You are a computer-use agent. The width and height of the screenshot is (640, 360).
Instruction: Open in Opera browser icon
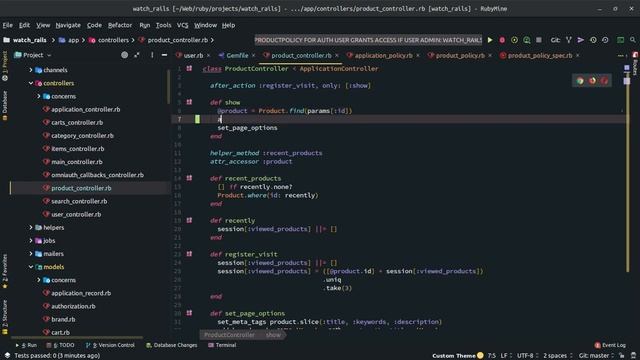(x=604, y=81)
